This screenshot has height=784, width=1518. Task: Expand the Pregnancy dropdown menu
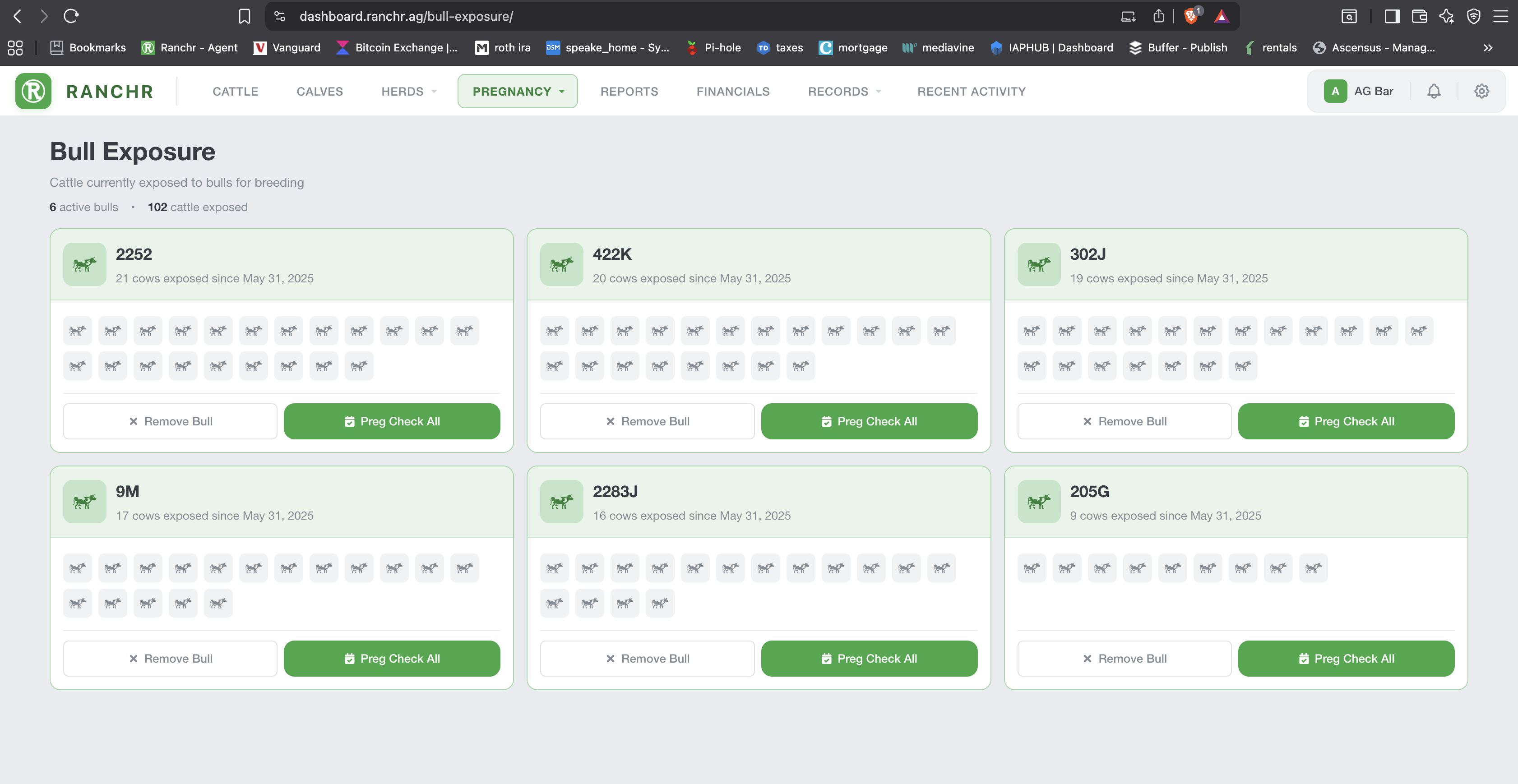tap(518, 91)
